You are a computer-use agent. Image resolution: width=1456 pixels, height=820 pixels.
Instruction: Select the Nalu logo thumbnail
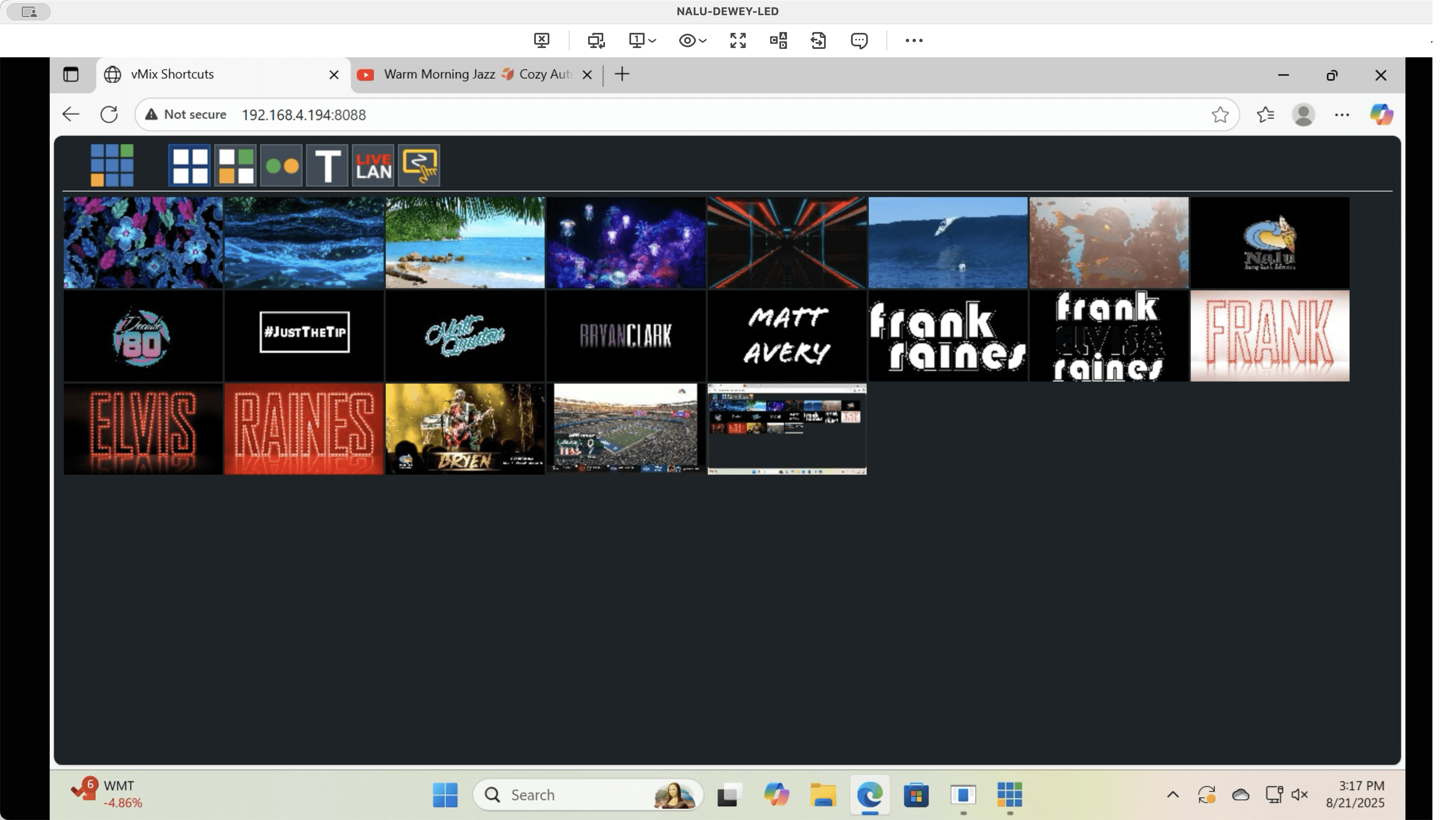point(1270,243)
